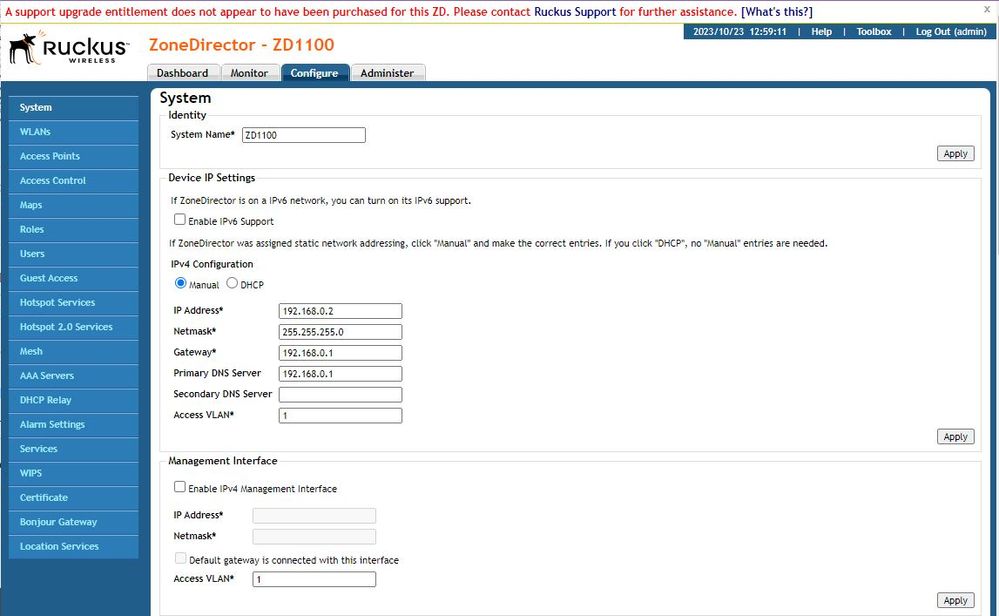This screenshot has height=616, width=999.
Task: Apply the Device IP Settings
Action: [x=955, y=436]
